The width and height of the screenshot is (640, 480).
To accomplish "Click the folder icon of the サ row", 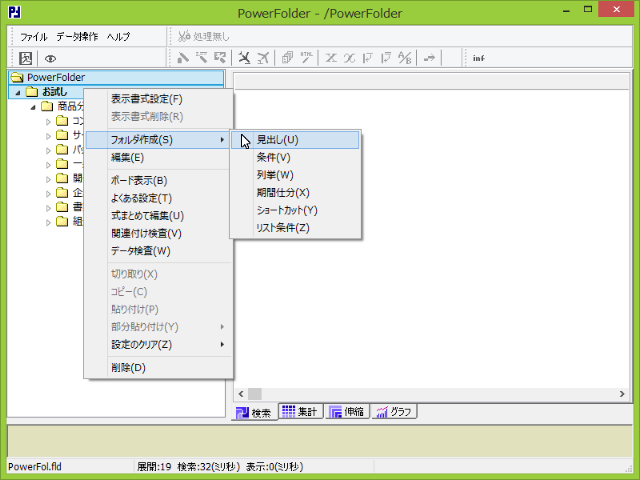I will pos(62,135).
